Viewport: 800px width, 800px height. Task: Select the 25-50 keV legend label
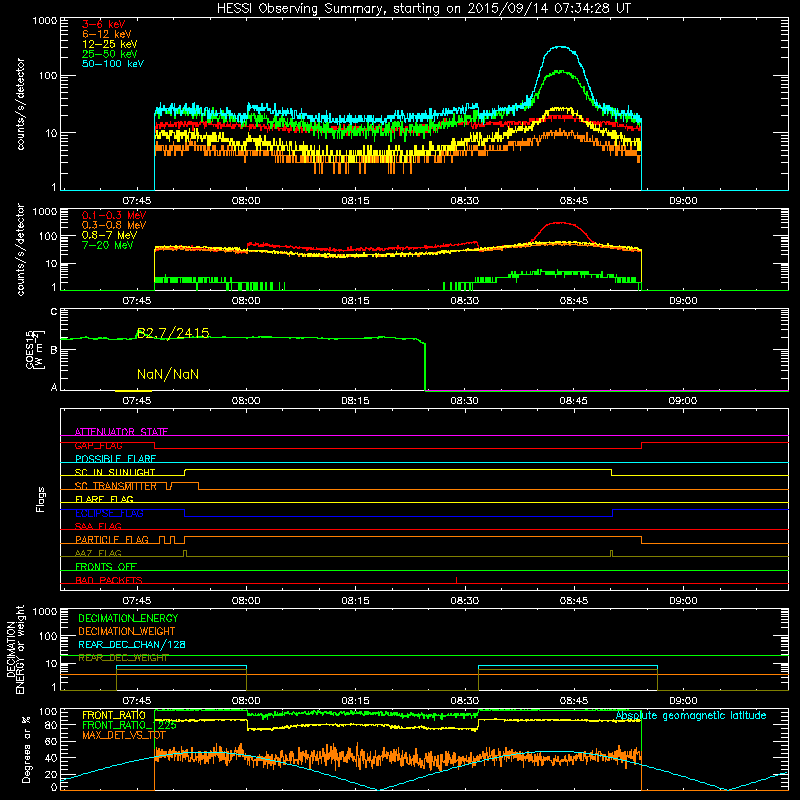tap(109, 54)
